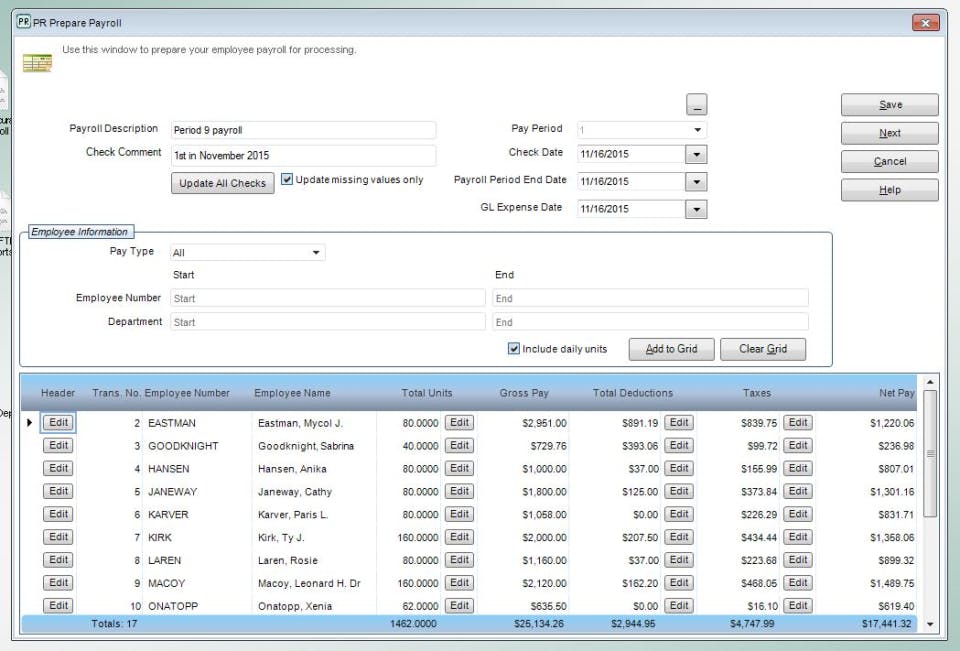Click the grid scroll-up arrow
960x651 pixels.
pyautogui.click(x=930, y=382)
